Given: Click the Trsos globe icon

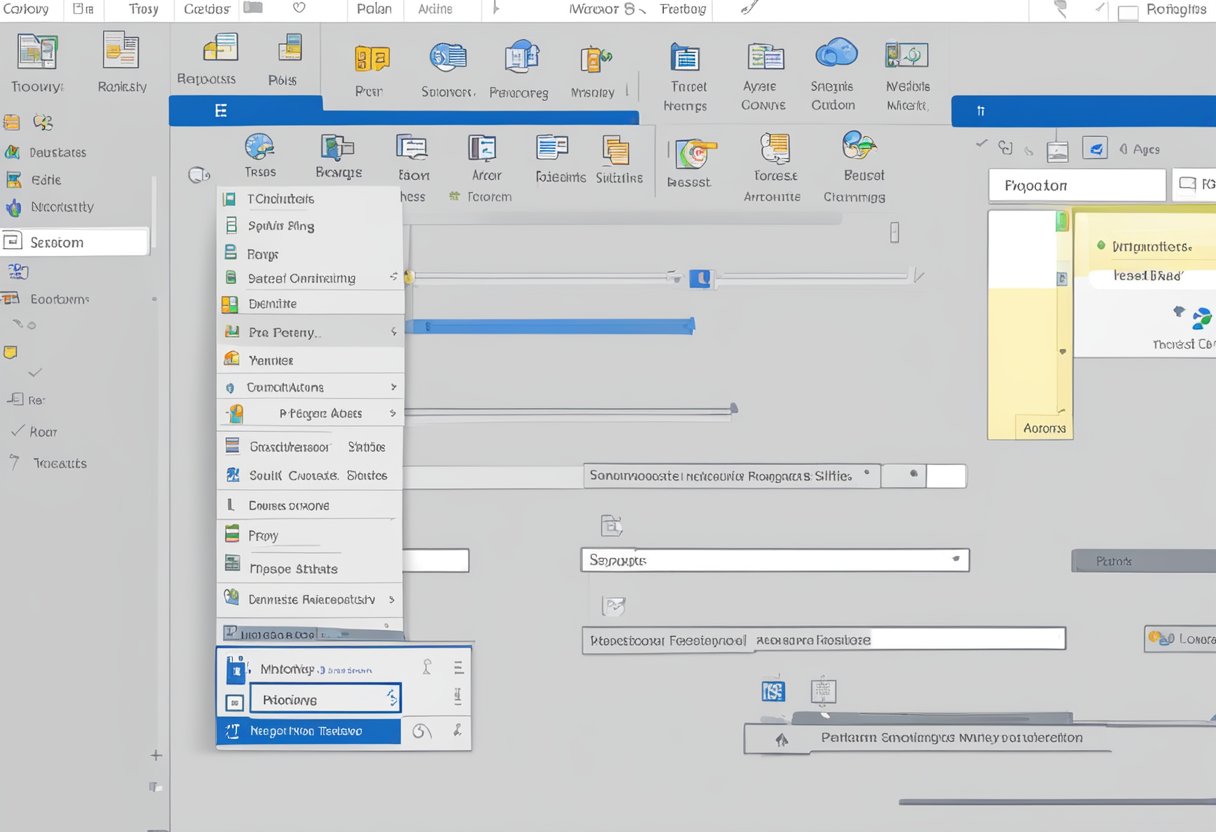Looking at the screenshot, I should pos(259,147).
